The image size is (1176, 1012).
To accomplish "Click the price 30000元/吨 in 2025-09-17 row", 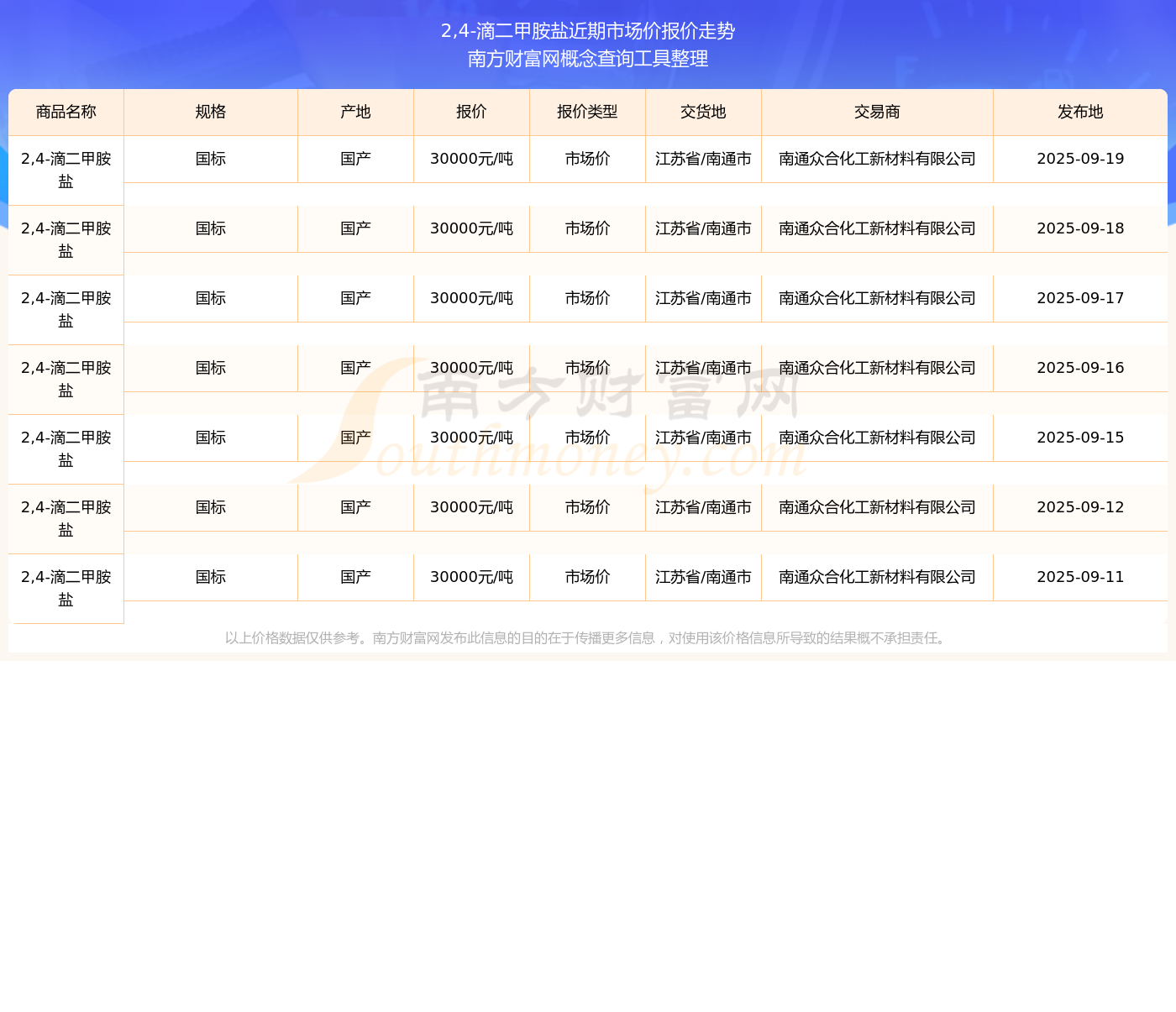I will coord(471,298).
